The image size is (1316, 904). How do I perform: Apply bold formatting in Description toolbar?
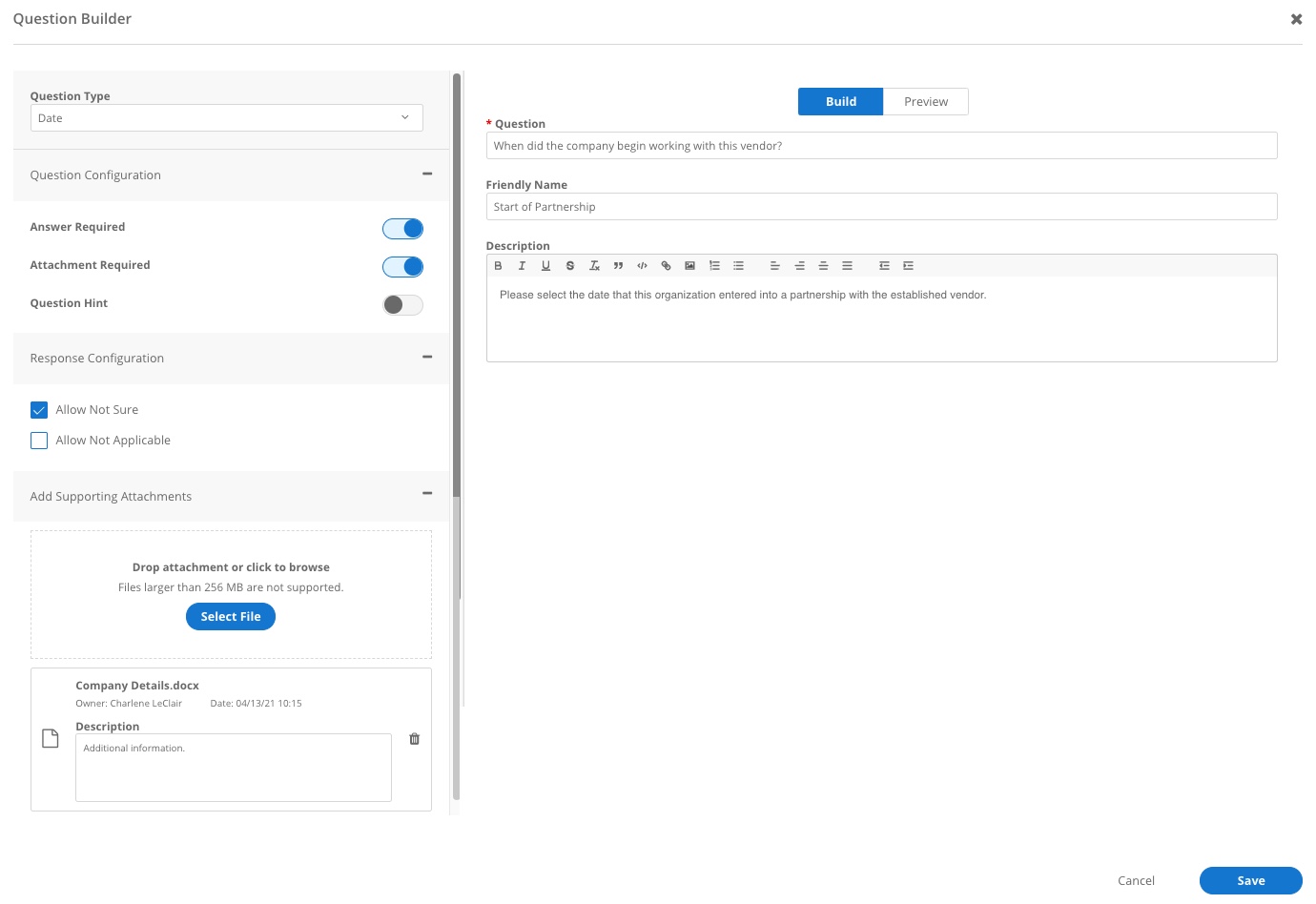point(498,266)
